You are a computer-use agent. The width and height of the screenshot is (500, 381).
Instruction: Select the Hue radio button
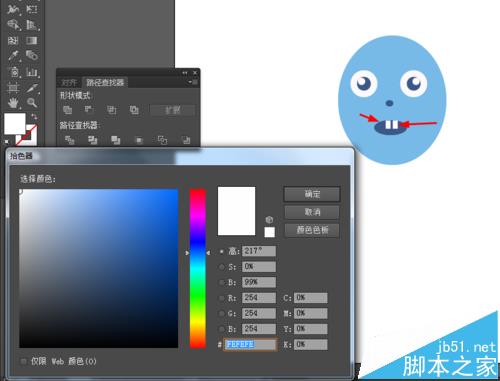(x=221, y=251)
